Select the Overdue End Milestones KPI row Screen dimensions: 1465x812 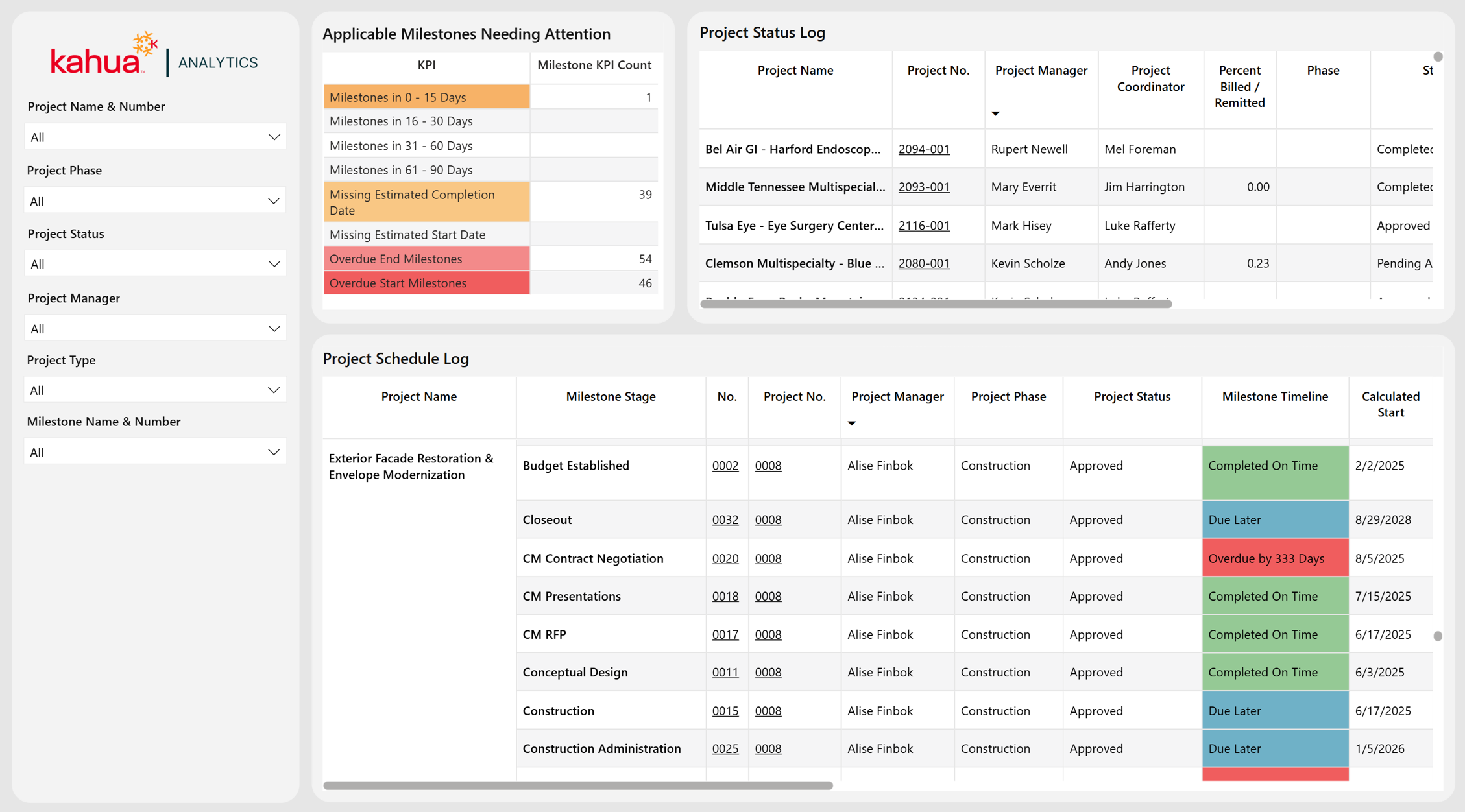pyautogui.click(x=427, y=259)
